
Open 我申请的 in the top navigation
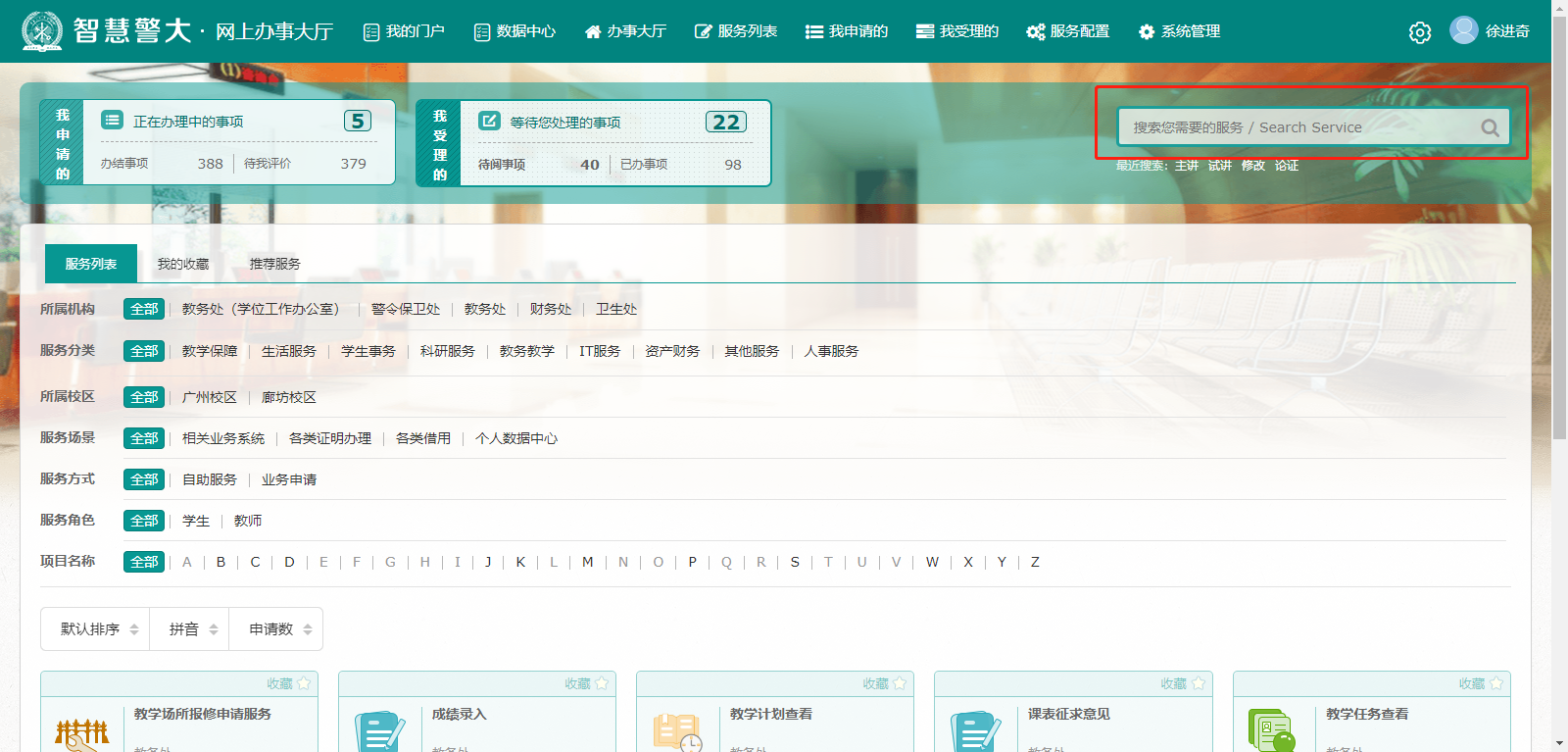[847, 31]
